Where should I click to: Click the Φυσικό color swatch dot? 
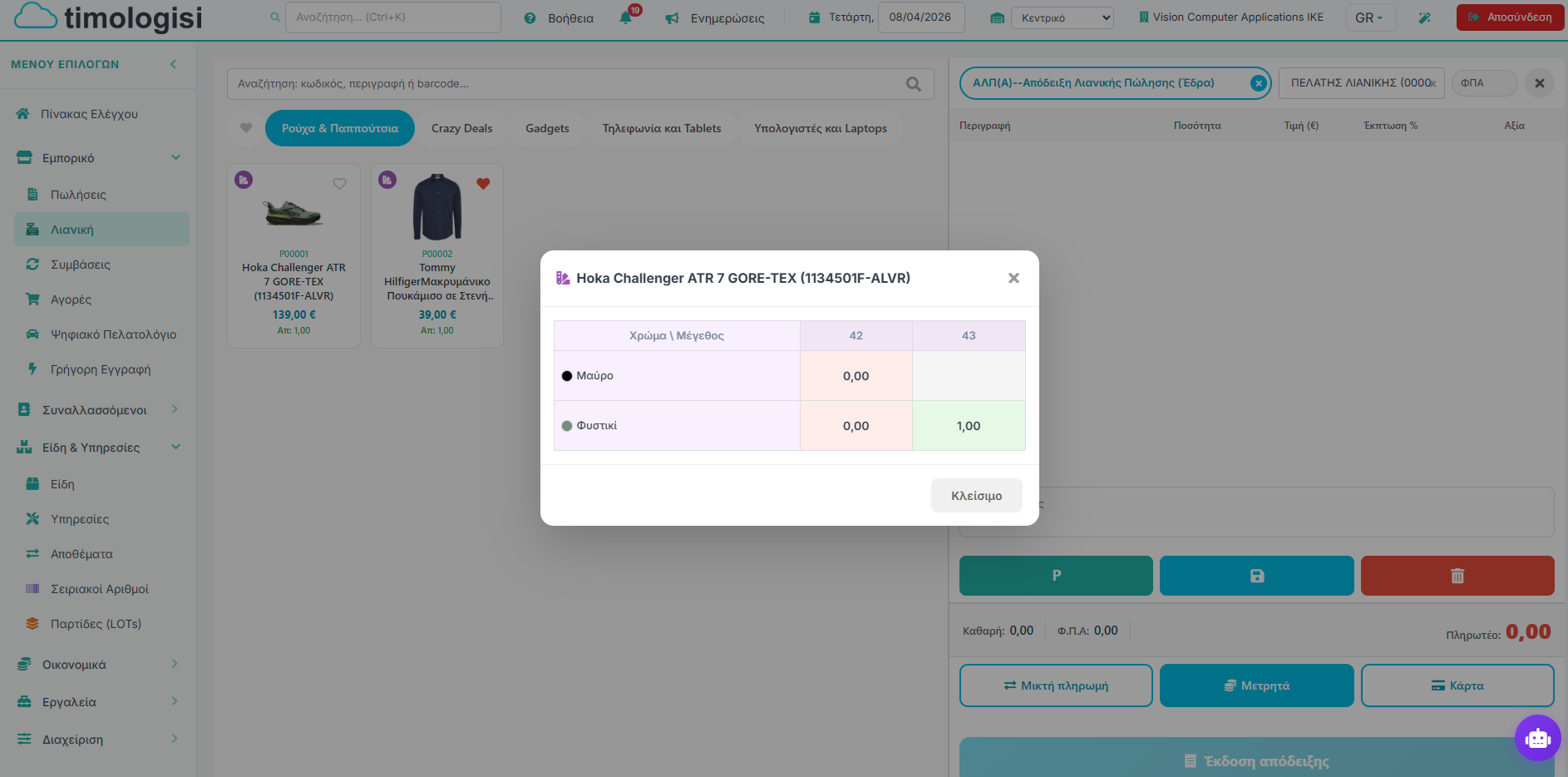(x=567, y=426)
